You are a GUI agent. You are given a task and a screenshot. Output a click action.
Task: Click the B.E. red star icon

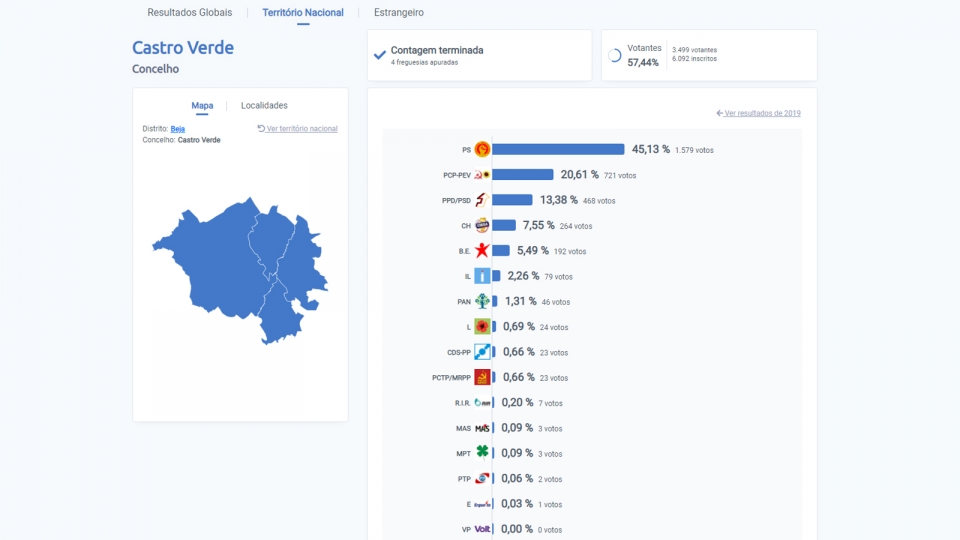point(482,250)
